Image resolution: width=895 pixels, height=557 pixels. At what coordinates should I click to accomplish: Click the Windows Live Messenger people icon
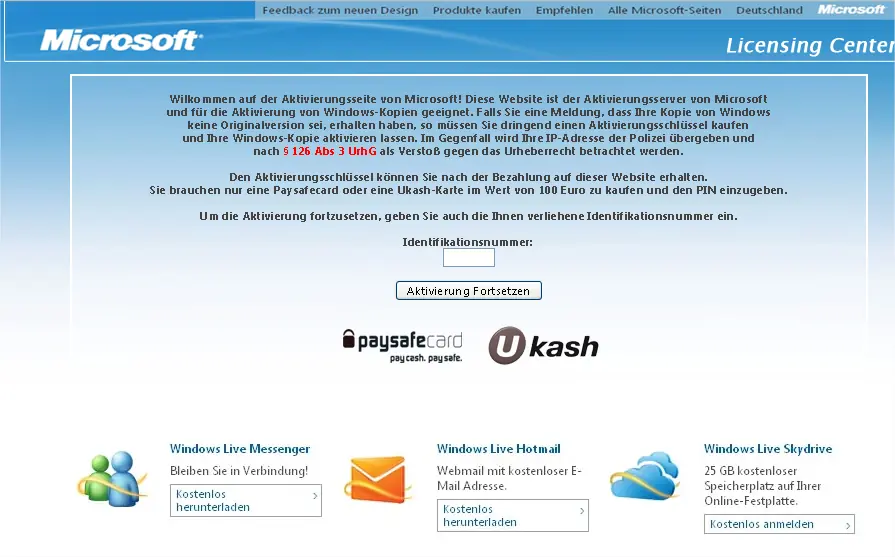coord(112,478)
